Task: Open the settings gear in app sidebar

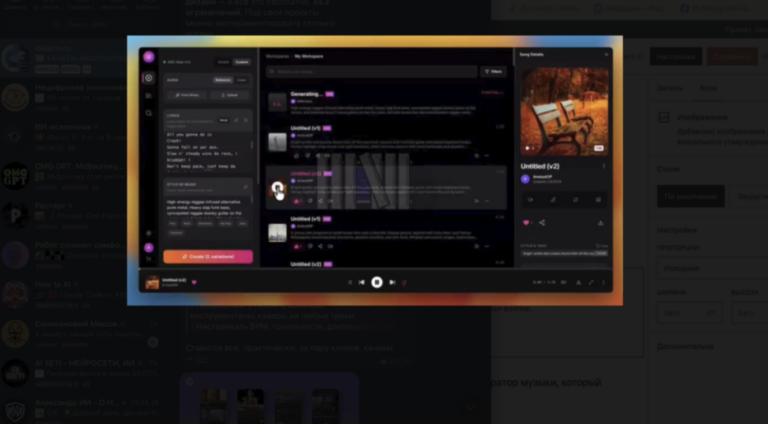Action: [x=149, y=234]
